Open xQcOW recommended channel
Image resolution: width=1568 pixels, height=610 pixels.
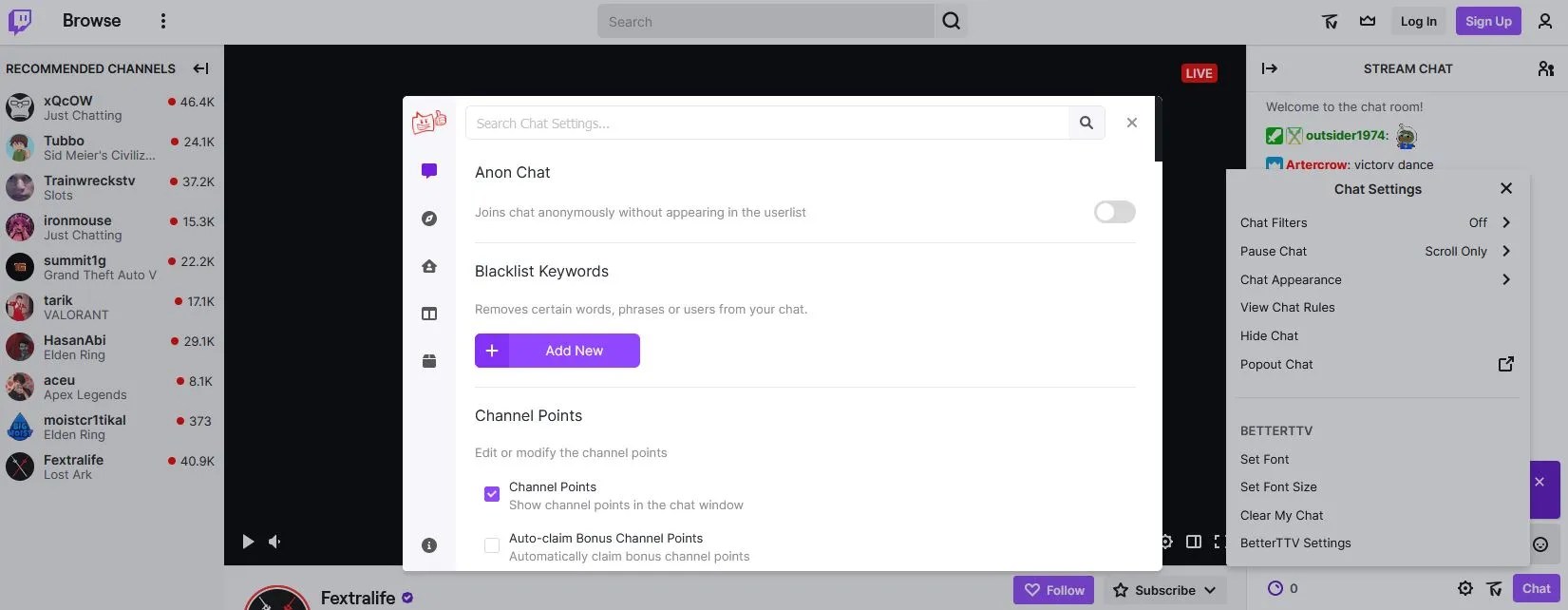pyautogui.click(x=111, y=107)
